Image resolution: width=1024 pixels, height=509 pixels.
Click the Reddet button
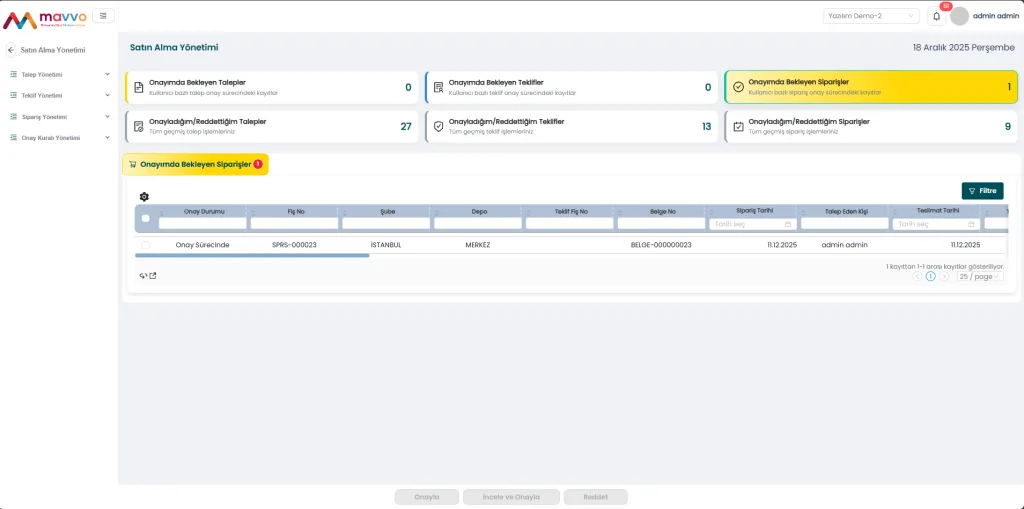596,497
